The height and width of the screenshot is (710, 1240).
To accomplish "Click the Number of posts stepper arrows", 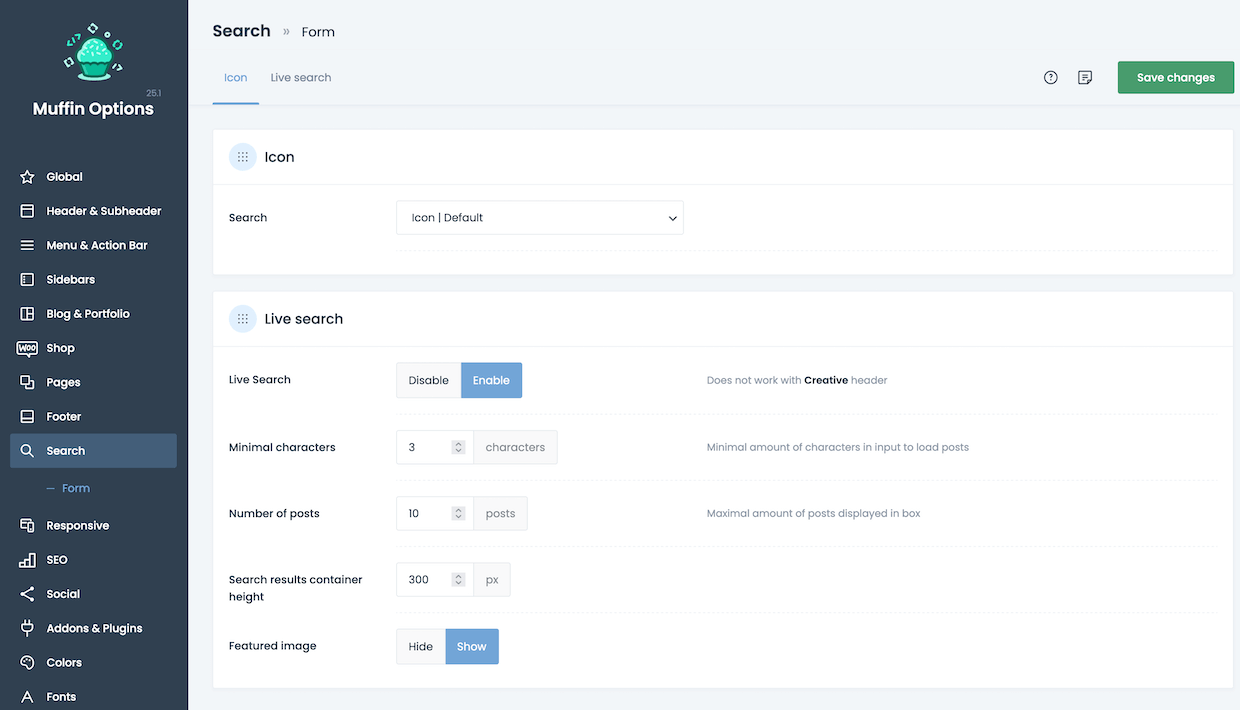I will (458, 514).
